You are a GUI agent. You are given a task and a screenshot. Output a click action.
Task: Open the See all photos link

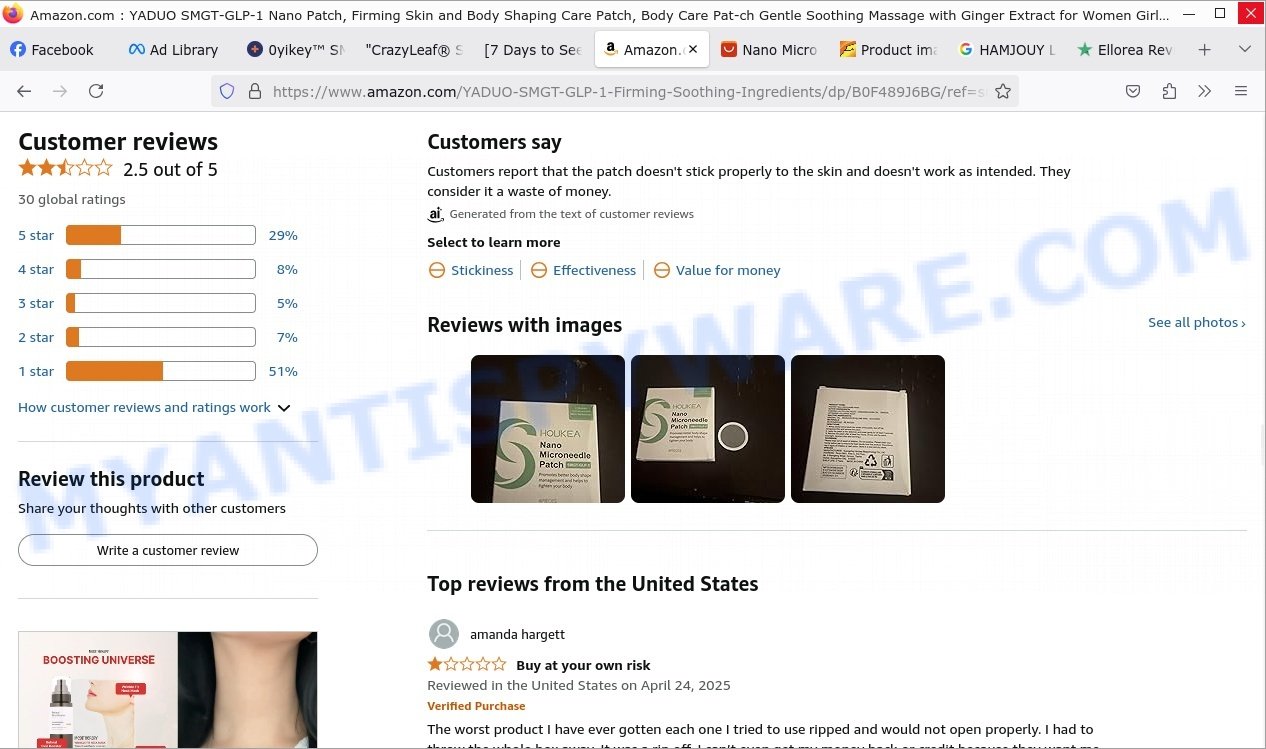(1197, 322)
